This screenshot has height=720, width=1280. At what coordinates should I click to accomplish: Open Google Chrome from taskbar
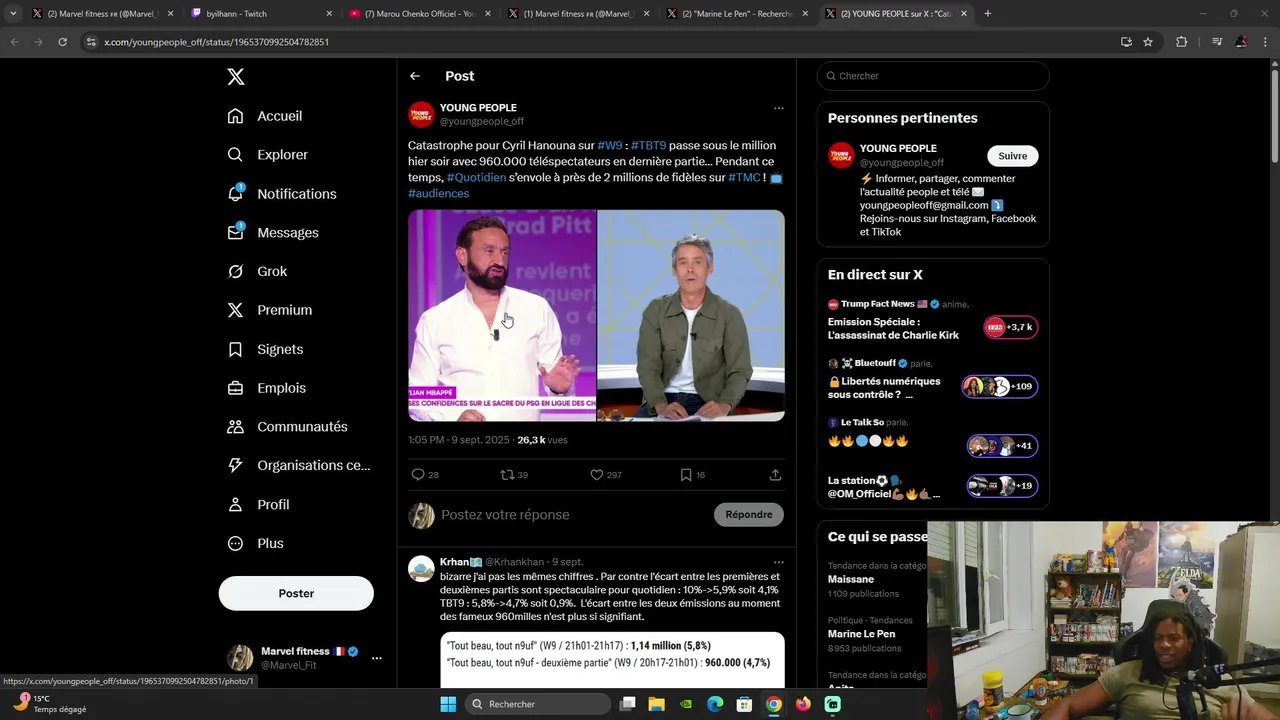click(x=774, y=704)
